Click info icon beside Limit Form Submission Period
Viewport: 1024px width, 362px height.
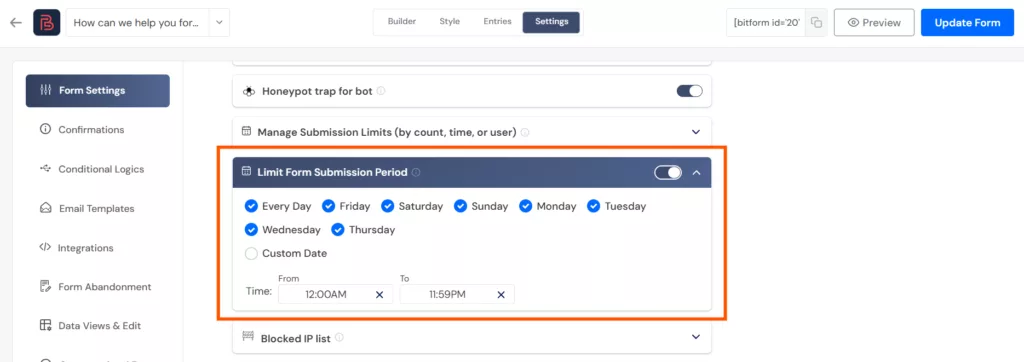point(416,173)
